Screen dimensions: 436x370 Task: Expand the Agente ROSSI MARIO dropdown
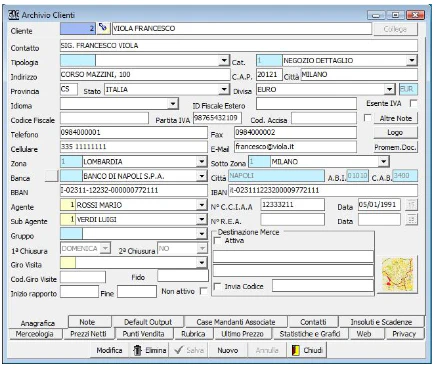[201, 205]
